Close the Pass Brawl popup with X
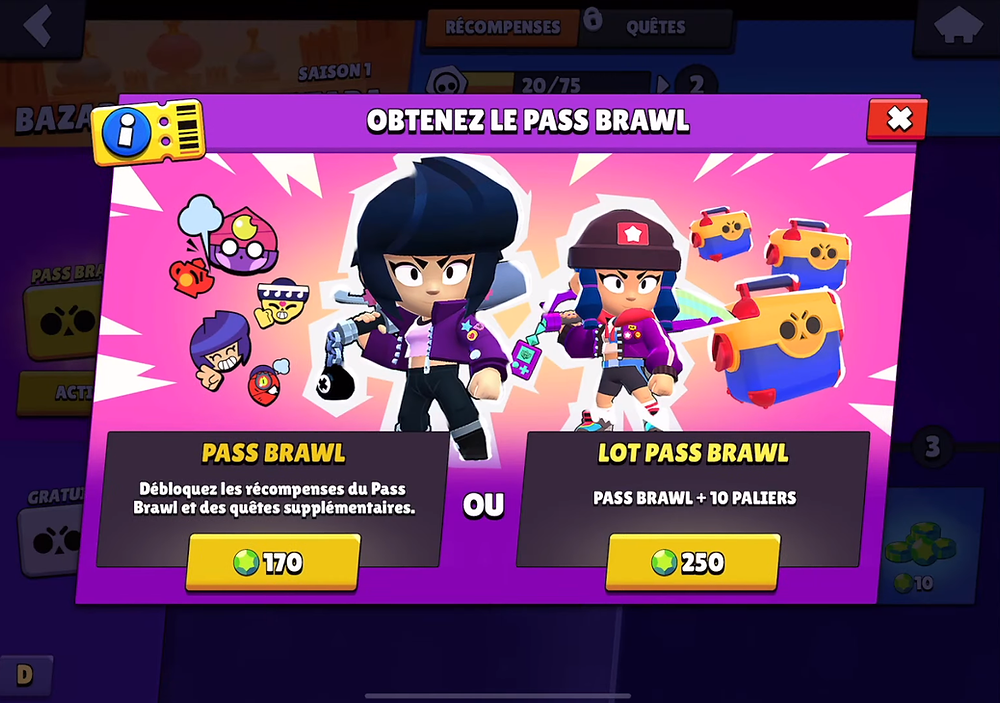Viewport: 1000px width, 703px height. coord(897,119)
